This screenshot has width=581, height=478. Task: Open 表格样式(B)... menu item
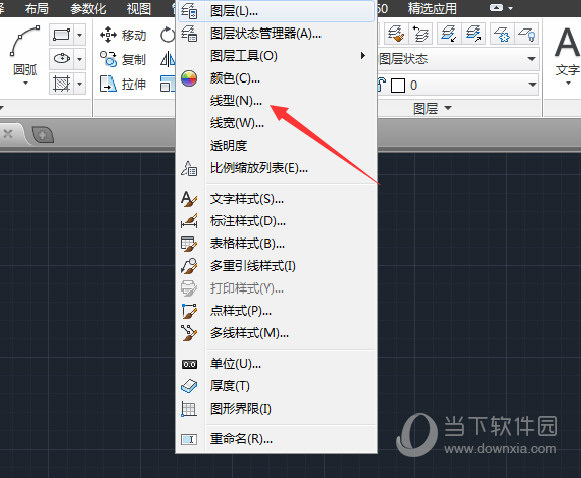point(276,244)
